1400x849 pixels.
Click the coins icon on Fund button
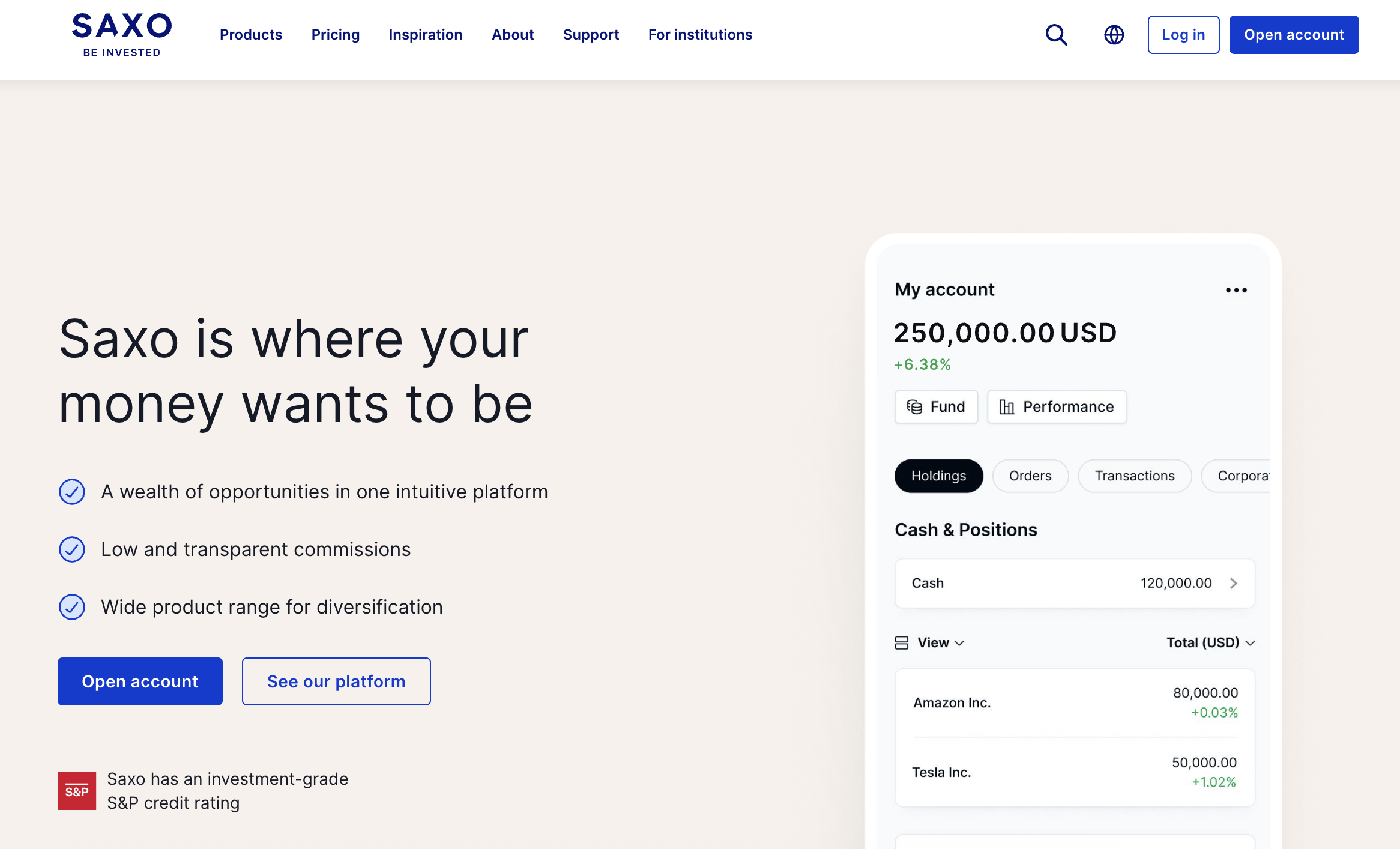point(914,407)
